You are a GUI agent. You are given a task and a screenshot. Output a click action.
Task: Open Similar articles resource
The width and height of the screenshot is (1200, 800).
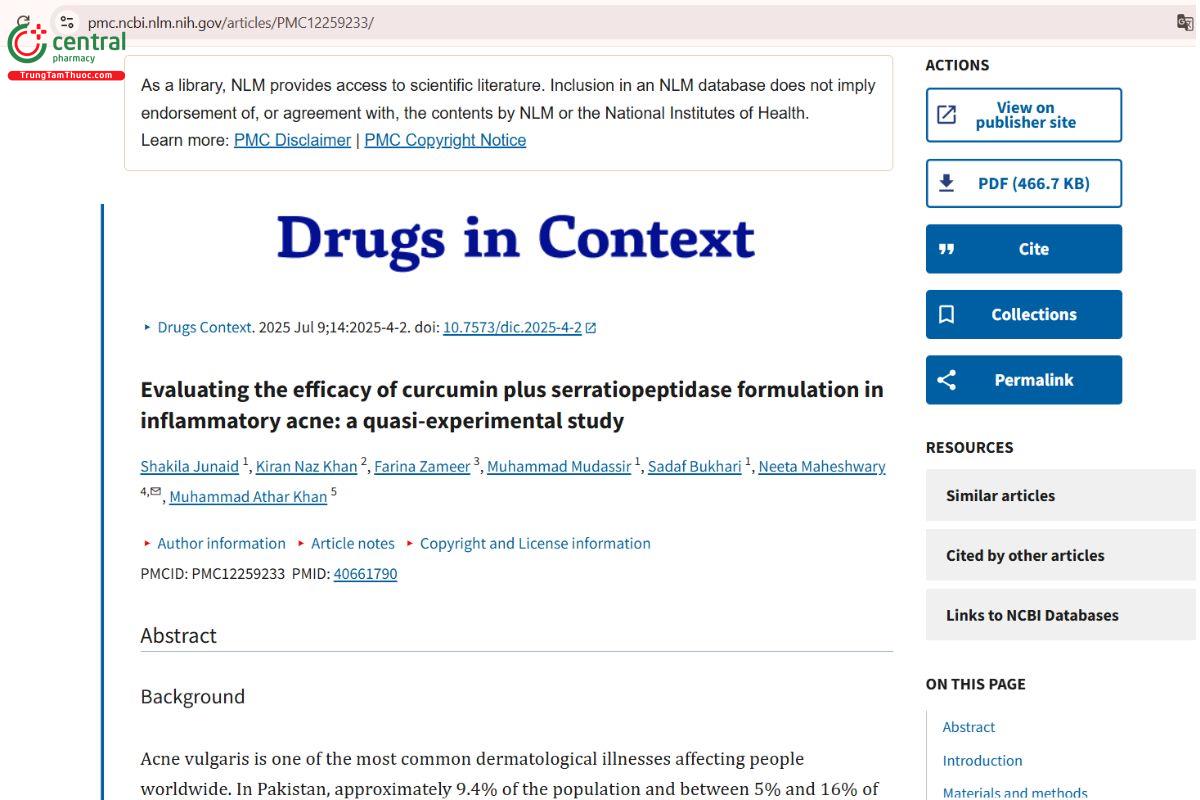click(x=1000, y=496)
